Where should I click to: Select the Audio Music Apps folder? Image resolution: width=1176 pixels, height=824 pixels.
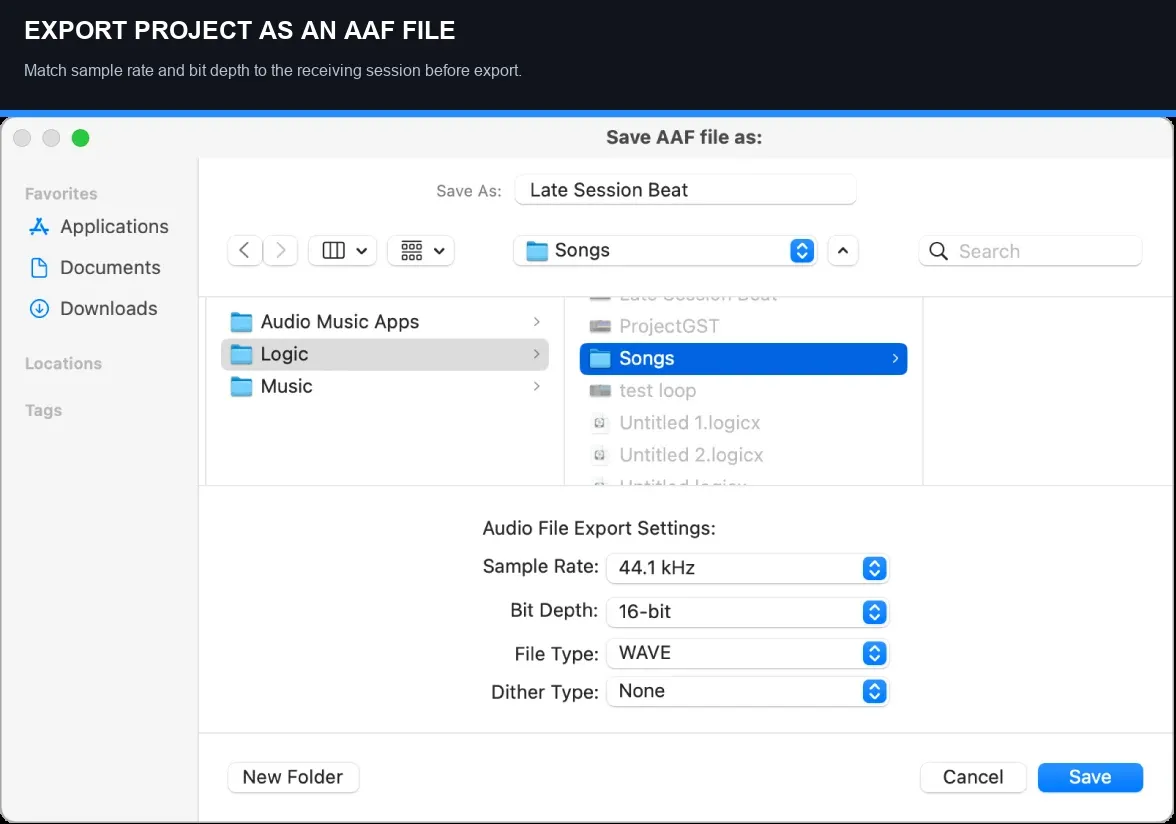[385, 322]
